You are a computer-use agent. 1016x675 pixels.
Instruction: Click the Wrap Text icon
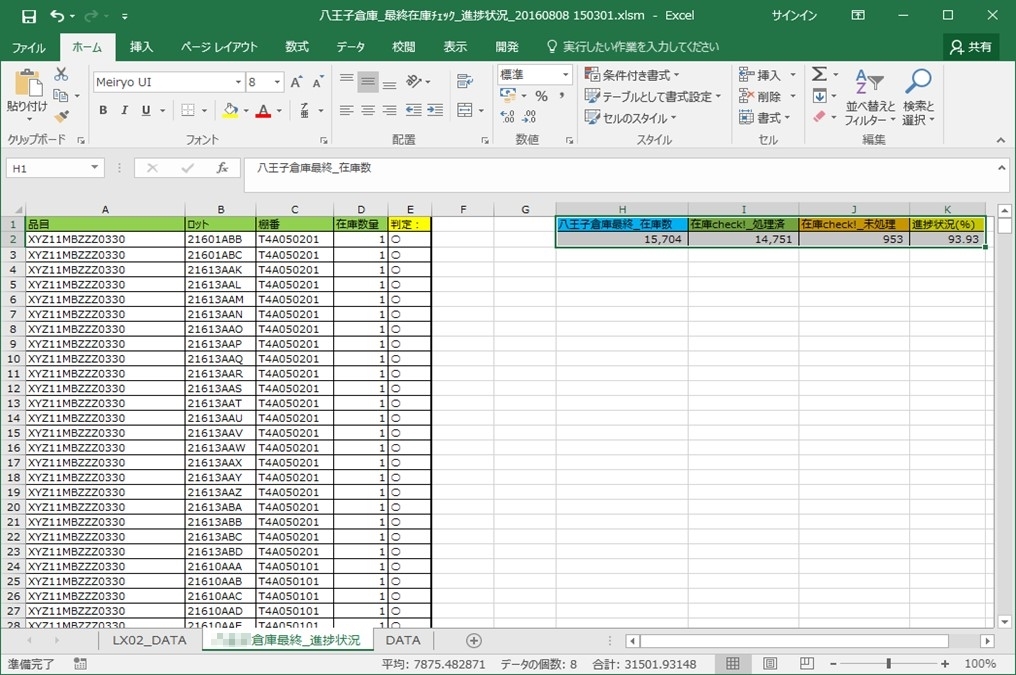pos(465,82)
